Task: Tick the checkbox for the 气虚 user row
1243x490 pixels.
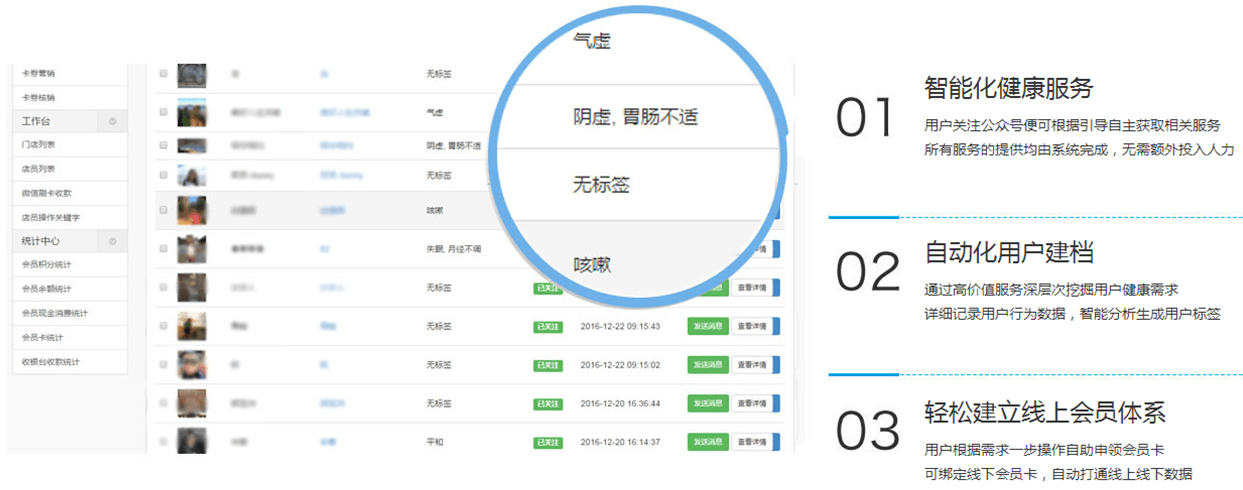Action: [x=164, y=110]
